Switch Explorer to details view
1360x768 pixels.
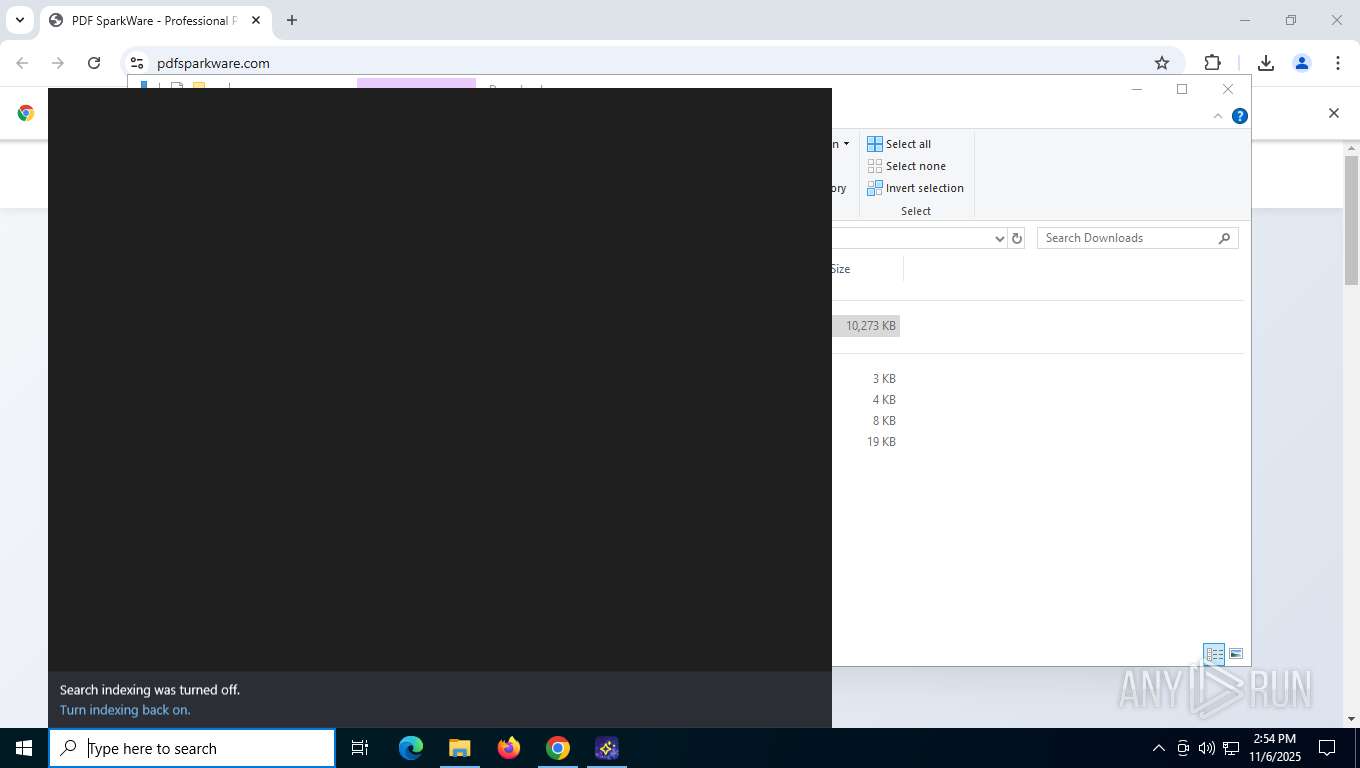click(x=1214, y=654)
